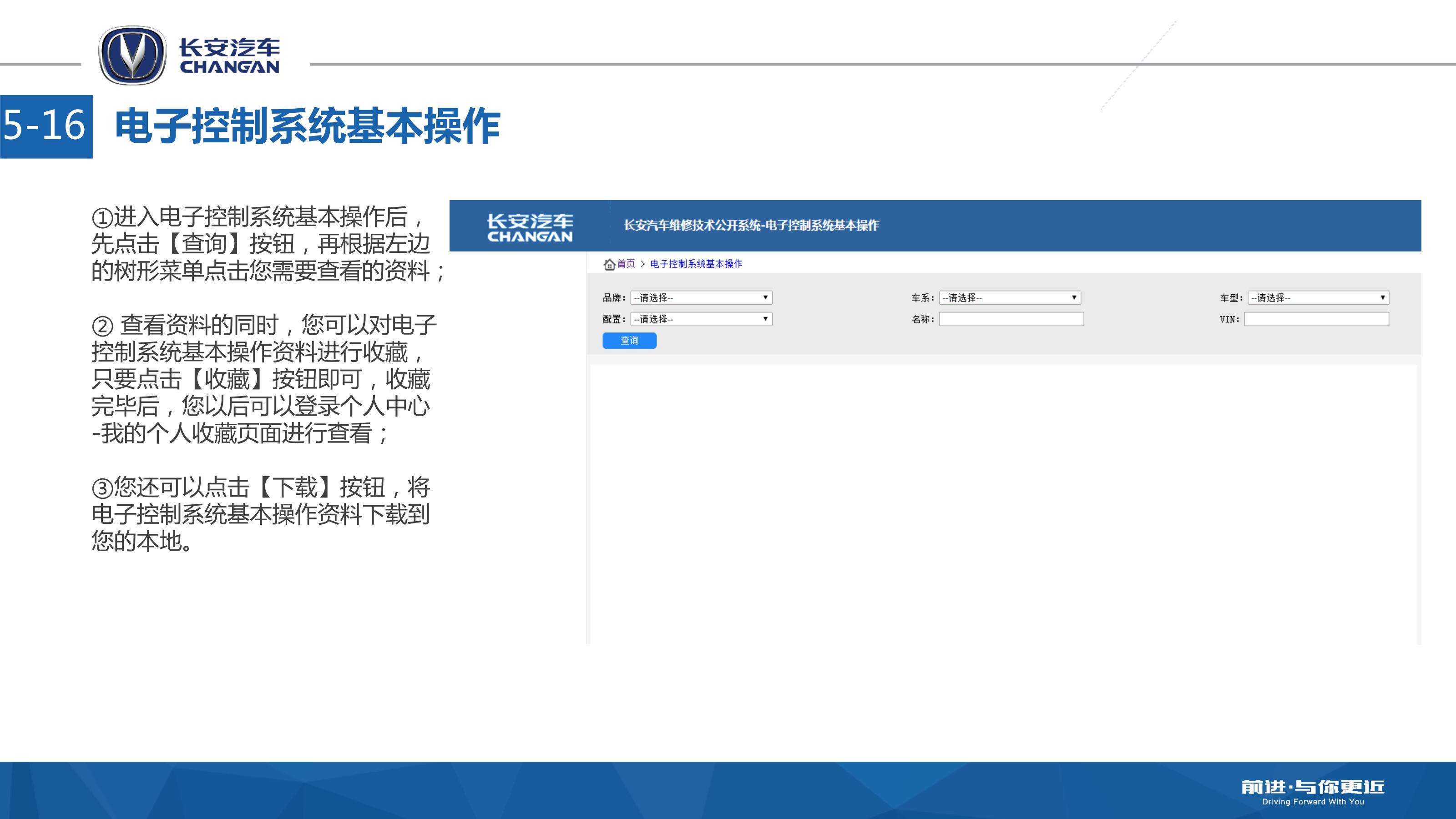Click the 长安汽车维修技术公开系统 header title
The width and height of the screenshot is (1456, 819).
[751, 226]
